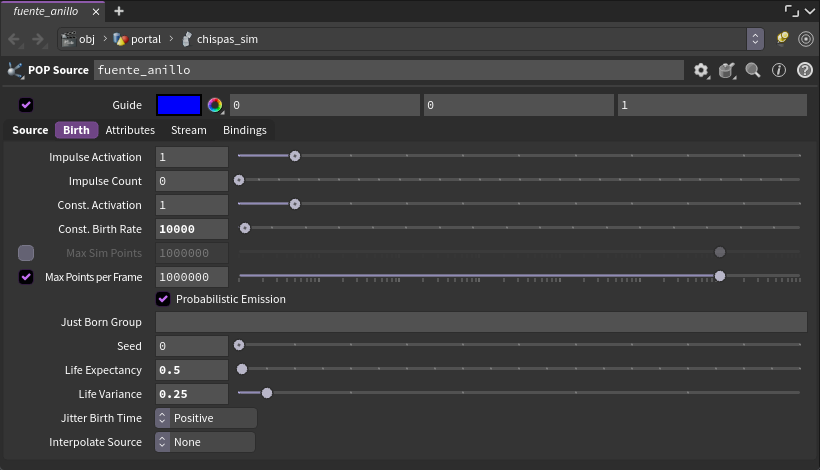Switch to the Stream tab

coord(189,130)
